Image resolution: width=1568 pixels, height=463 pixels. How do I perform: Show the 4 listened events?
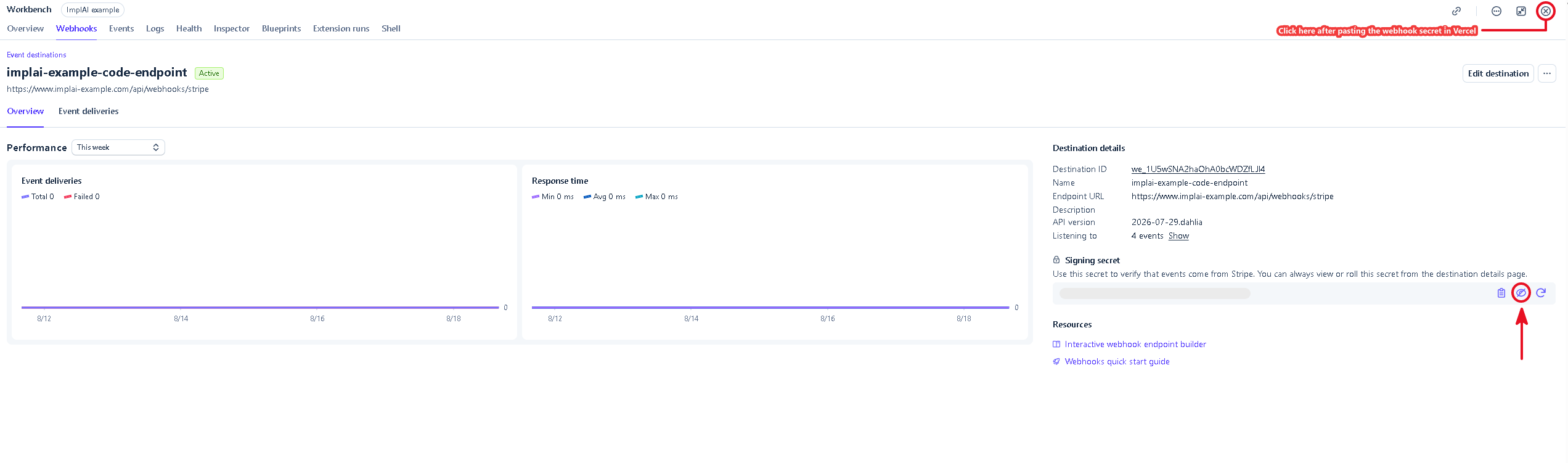pyautogui.click(x=1178, y=236)
